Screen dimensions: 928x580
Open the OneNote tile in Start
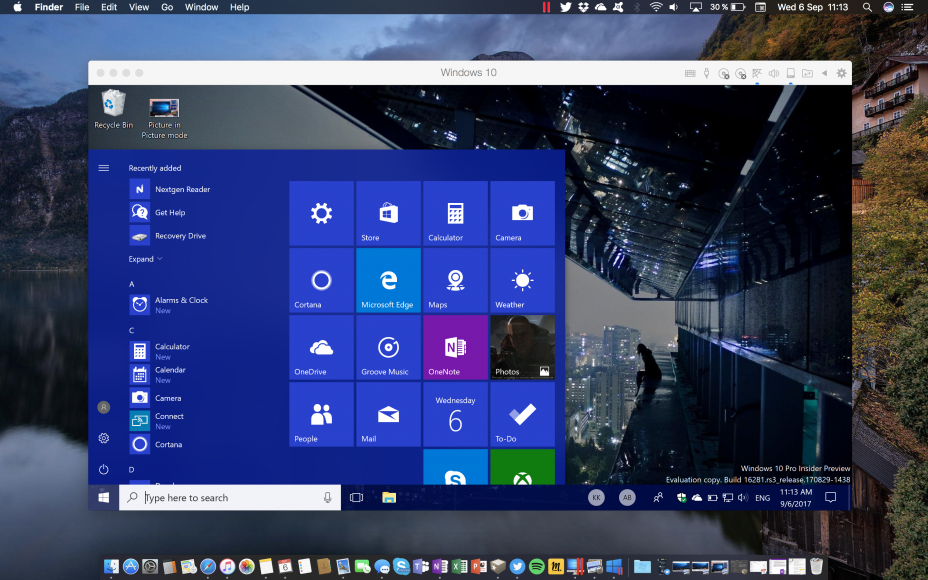pyautogui.click(x=455, y=347)
